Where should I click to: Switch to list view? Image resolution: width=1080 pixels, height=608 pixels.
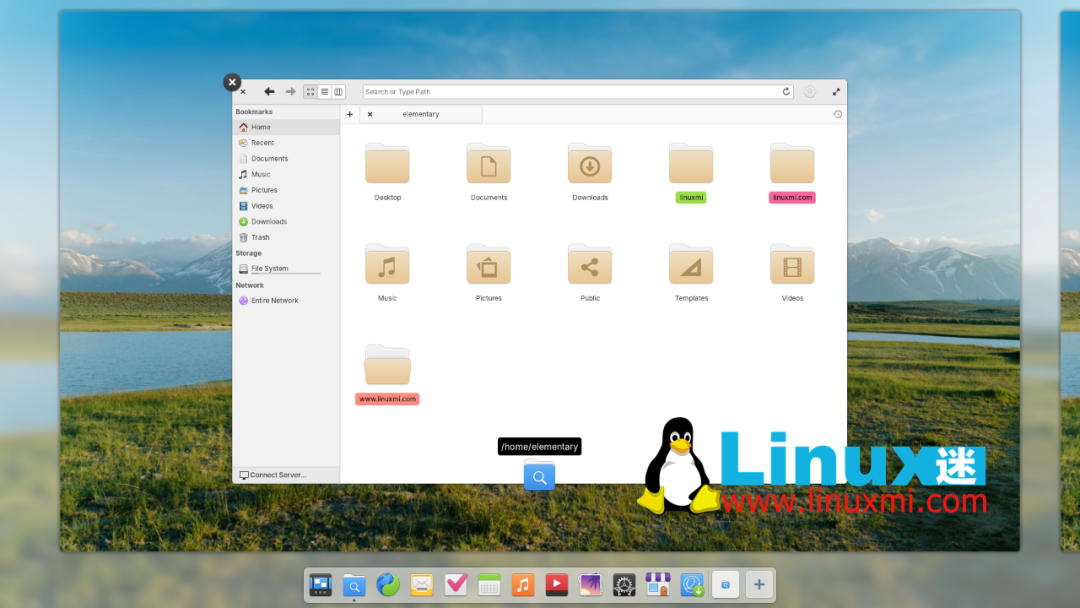324,92
